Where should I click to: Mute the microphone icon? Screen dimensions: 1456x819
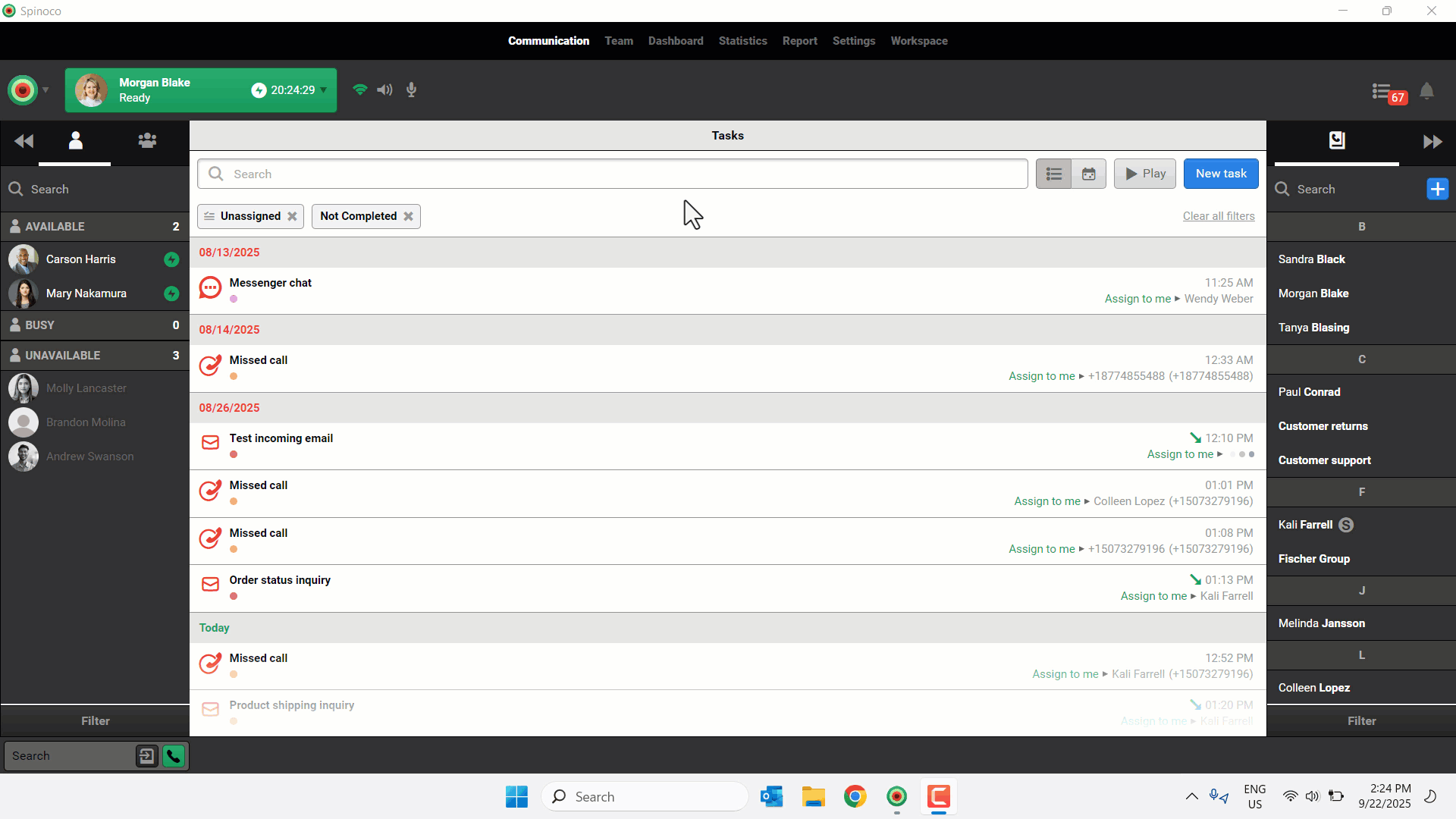pyautogui.click(x=411, y=90)
